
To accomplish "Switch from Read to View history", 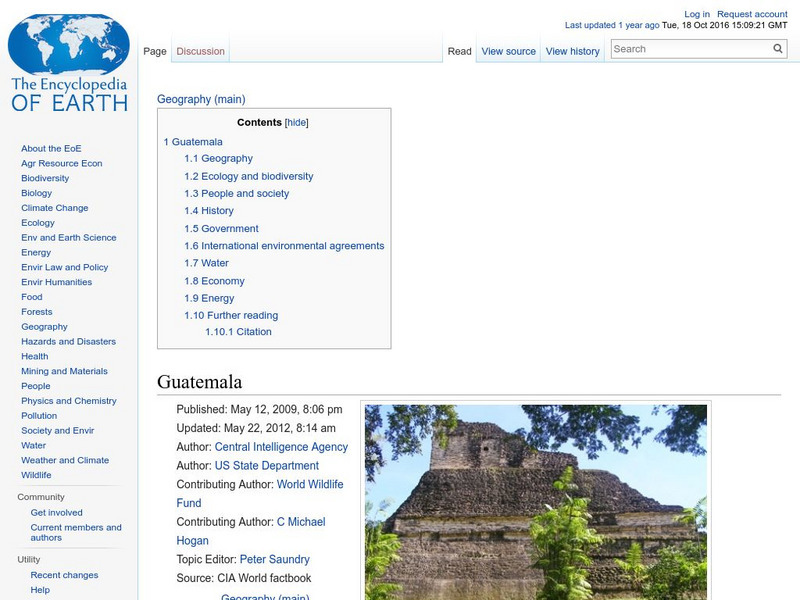I will tap(572, 50).
